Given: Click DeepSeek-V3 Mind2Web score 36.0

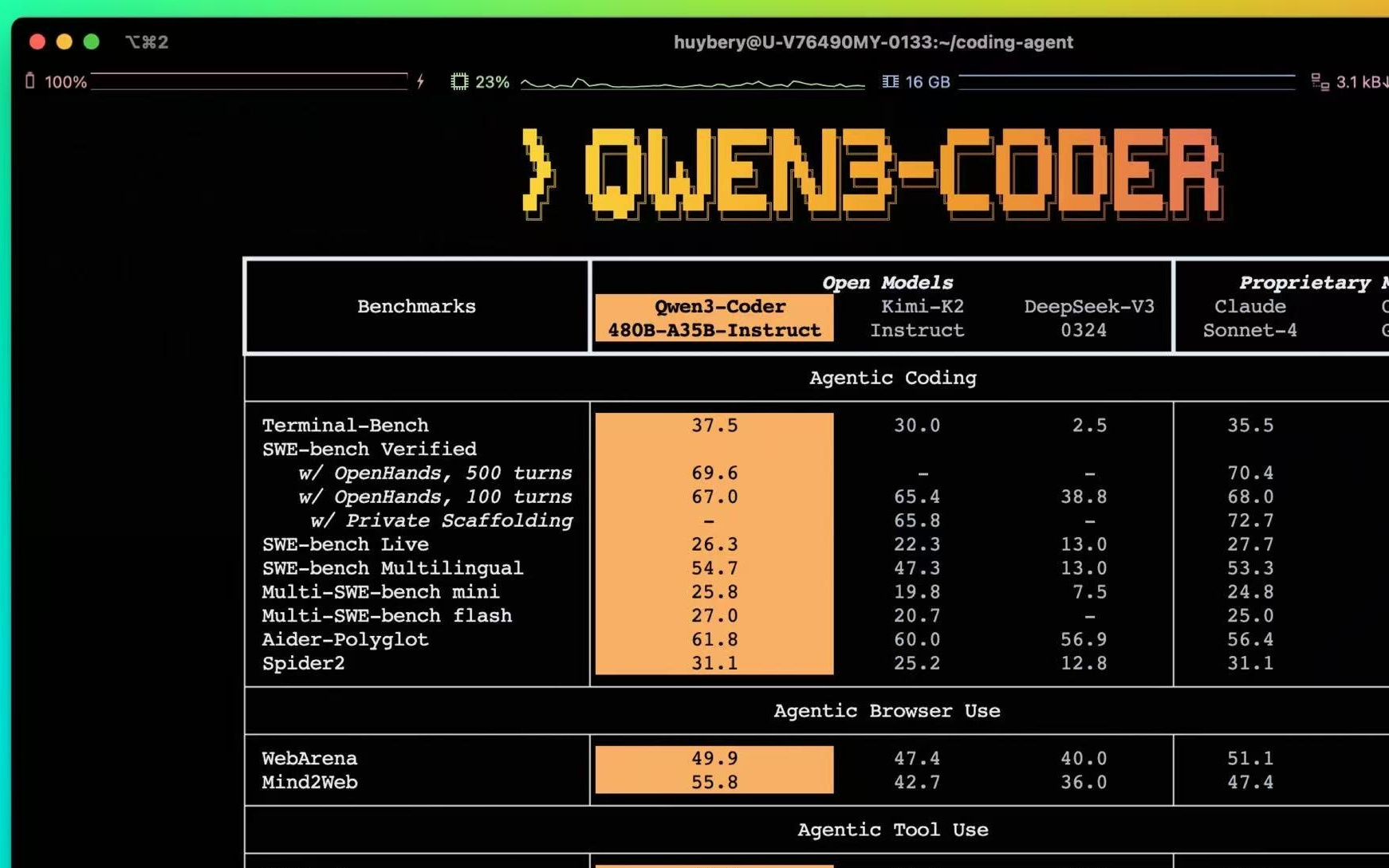Looking at the screenshot, I should coord(1084,782).
